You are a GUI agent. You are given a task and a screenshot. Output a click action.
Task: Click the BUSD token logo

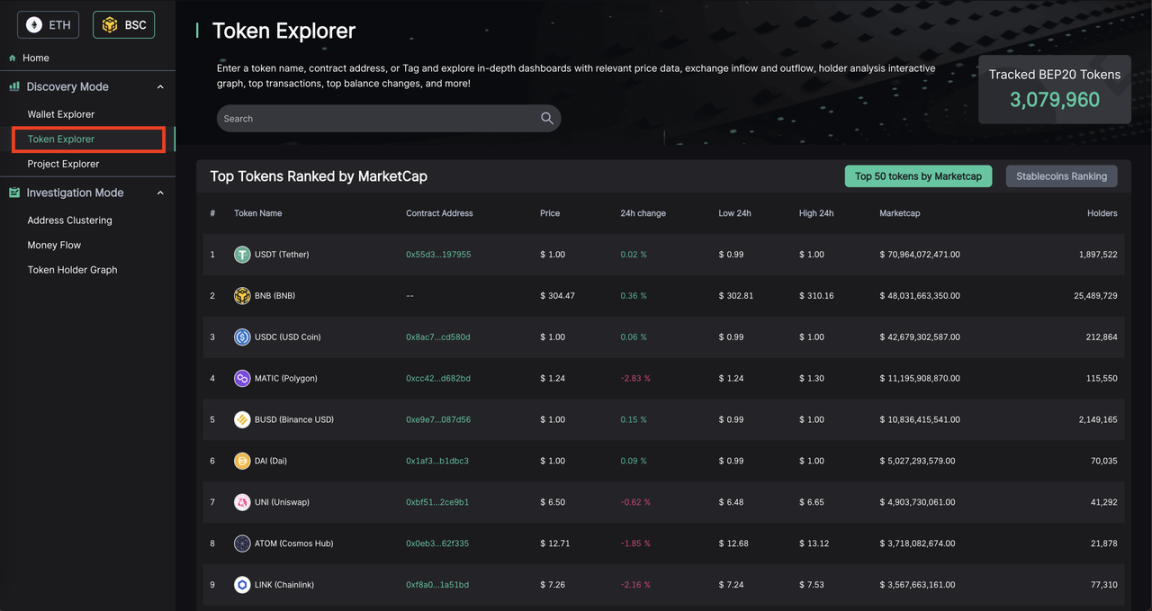(242, 420)
